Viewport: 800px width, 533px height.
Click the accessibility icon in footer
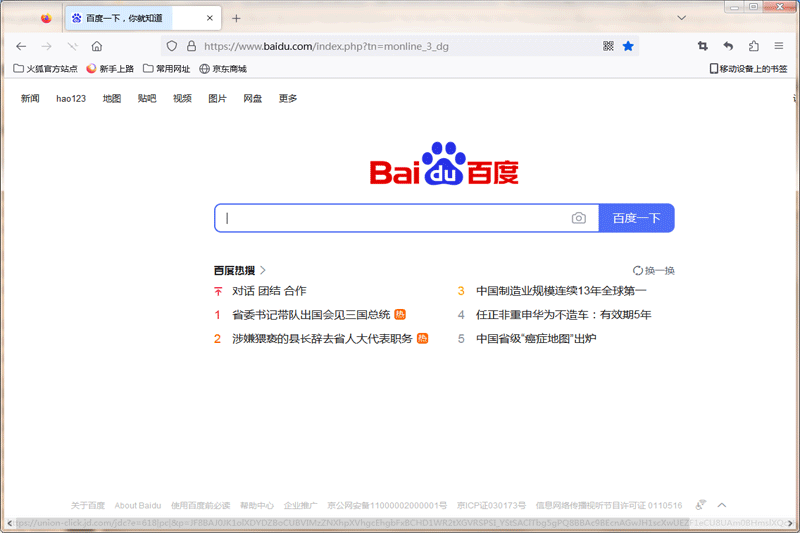tap(701, 505)
